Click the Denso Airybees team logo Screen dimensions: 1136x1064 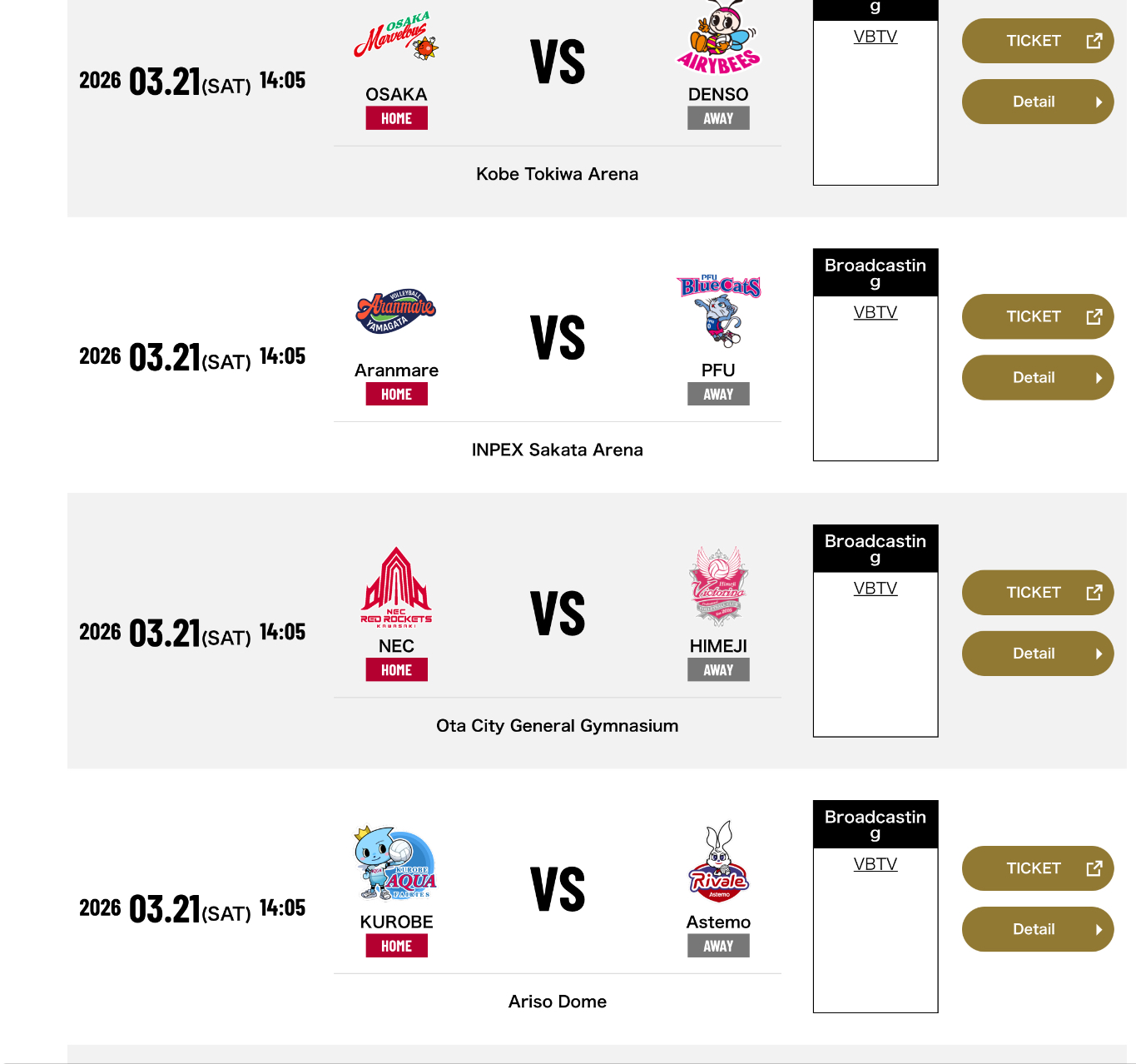point(718,39)
